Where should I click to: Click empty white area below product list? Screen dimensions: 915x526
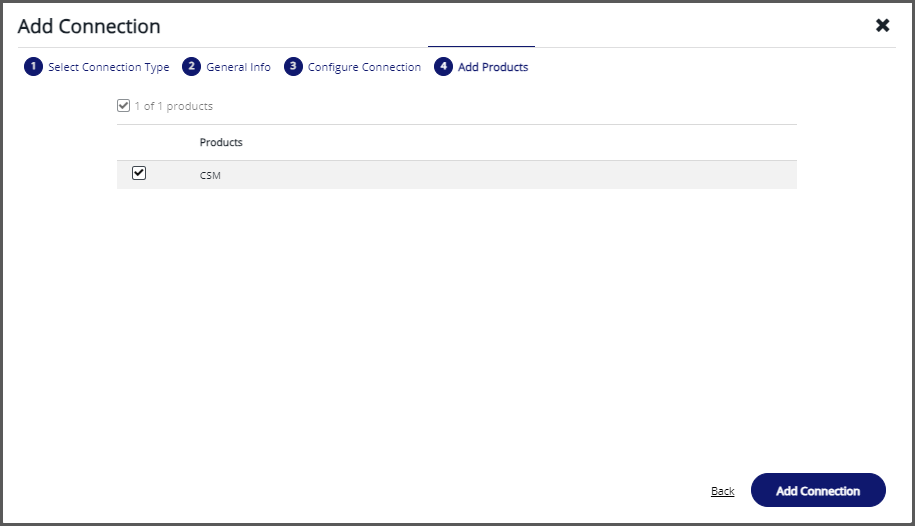(456, 320)
